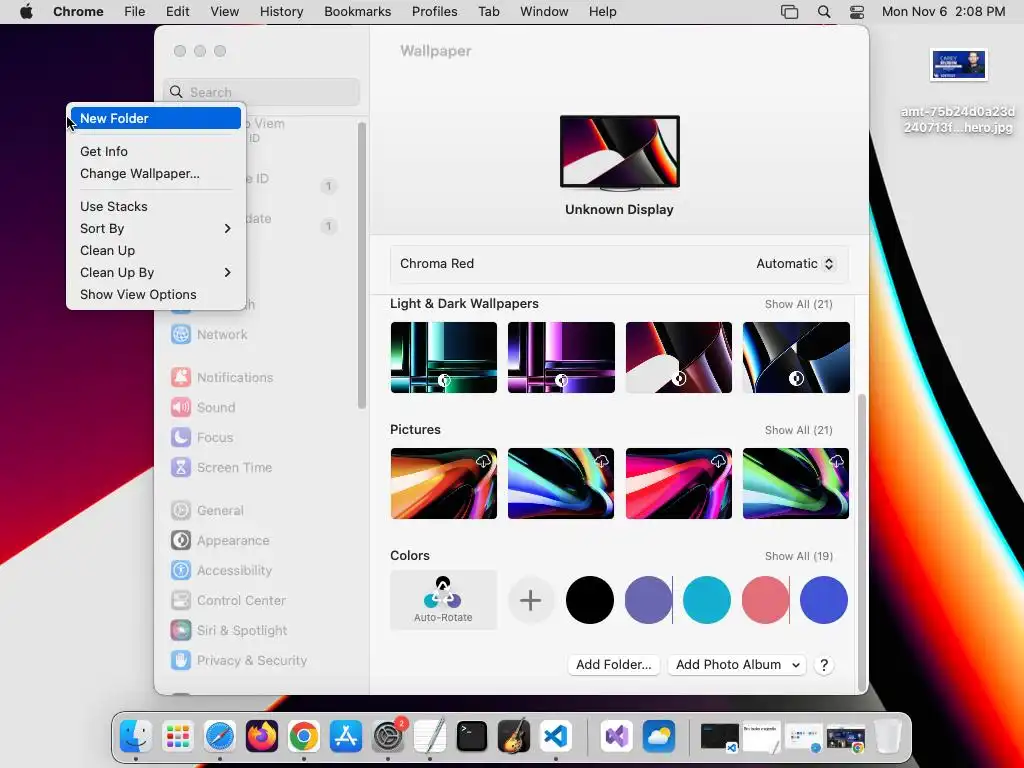This screenshot has width=1024, height=768.
Task: Click the Apple menu logo
Action: coord(26,12)
